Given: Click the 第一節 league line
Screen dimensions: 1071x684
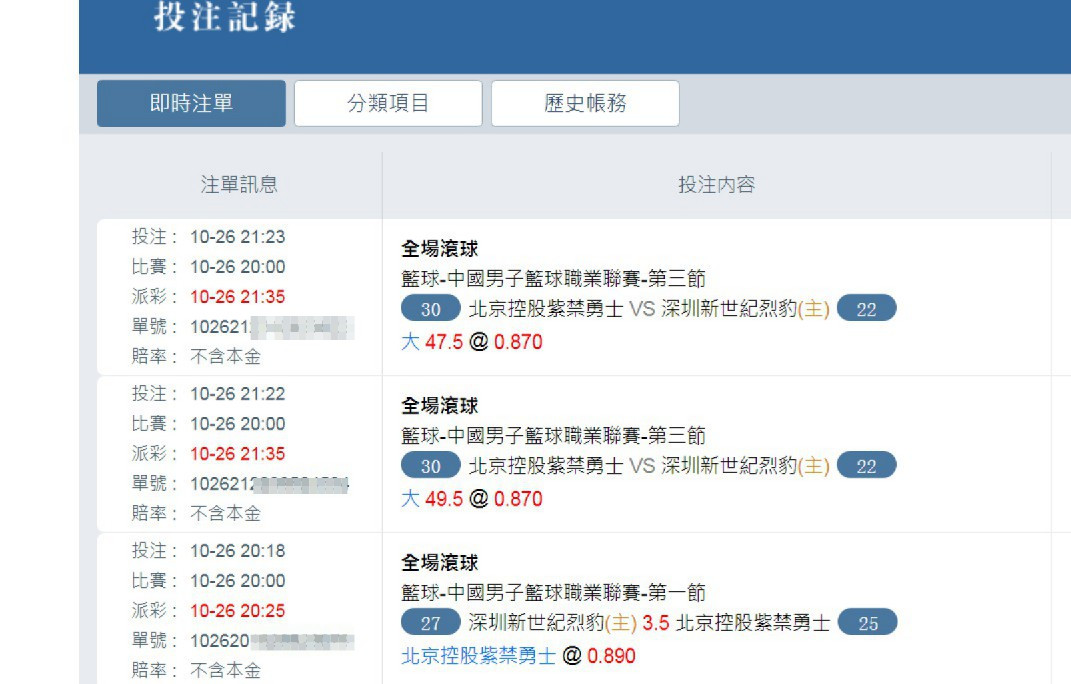Looking at the screenshot, I should coord(553,592).
